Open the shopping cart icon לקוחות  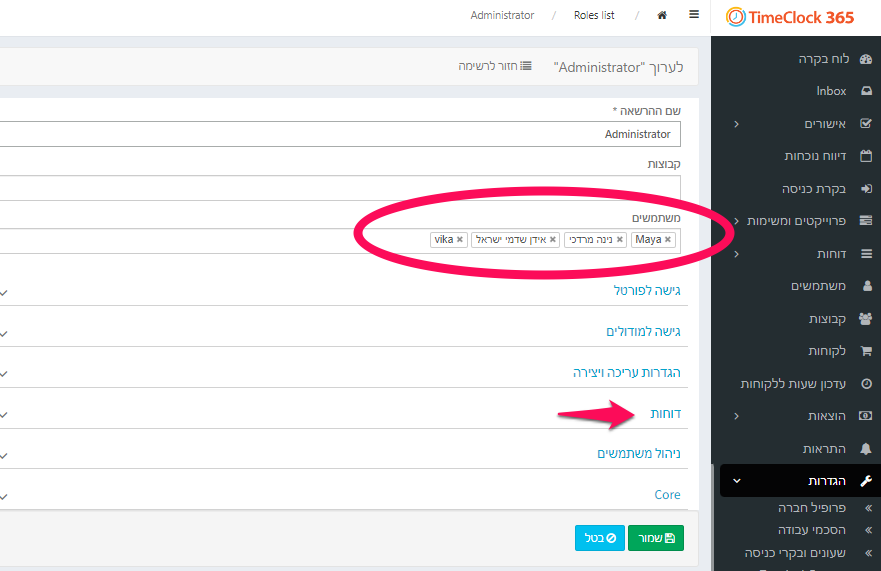(866, 351)
